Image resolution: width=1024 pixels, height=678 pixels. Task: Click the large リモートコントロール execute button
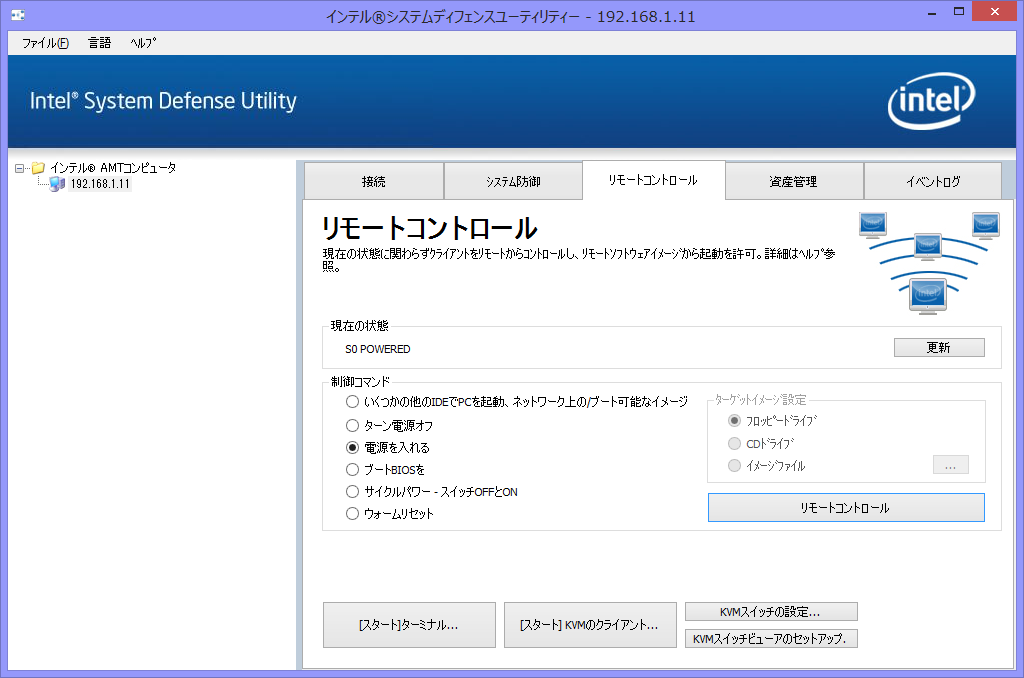(846, 508)
